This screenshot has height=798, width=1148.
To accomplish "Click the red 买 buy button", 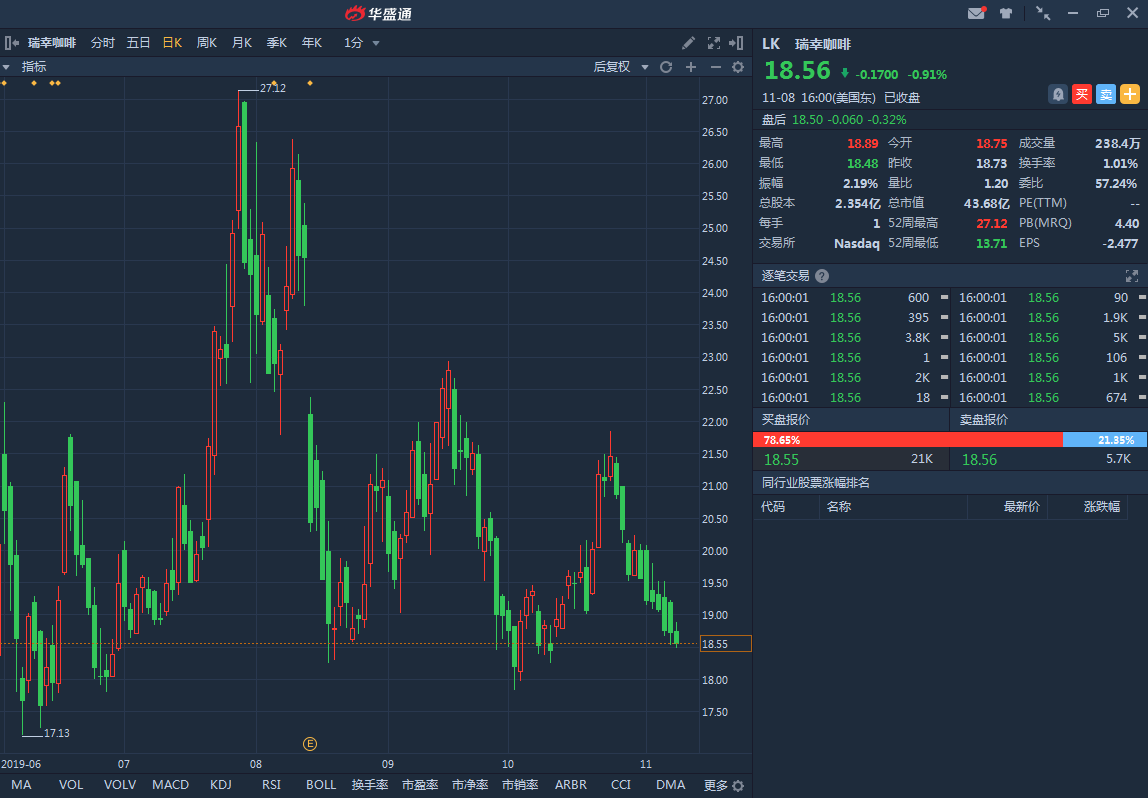I will [1082, 94].
